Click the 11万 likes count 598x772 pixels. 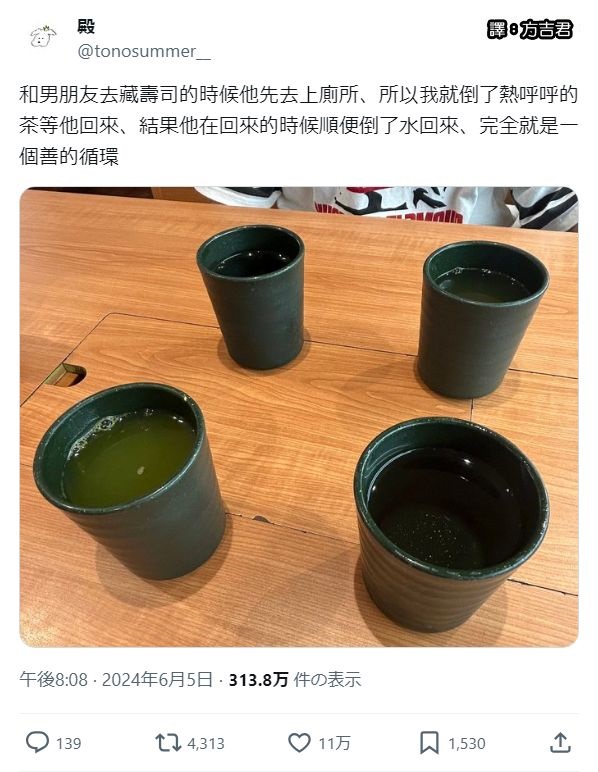coord(334,743)
